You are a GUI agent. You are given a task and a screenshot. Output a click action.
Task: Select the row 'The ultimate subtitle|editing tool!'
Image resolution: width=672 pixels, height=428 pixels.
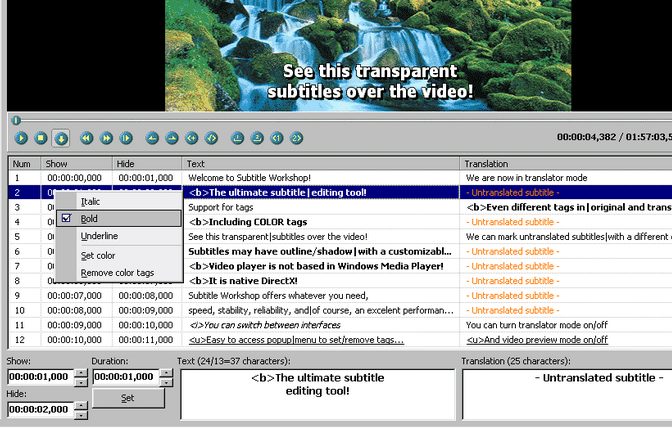[340, 192]
